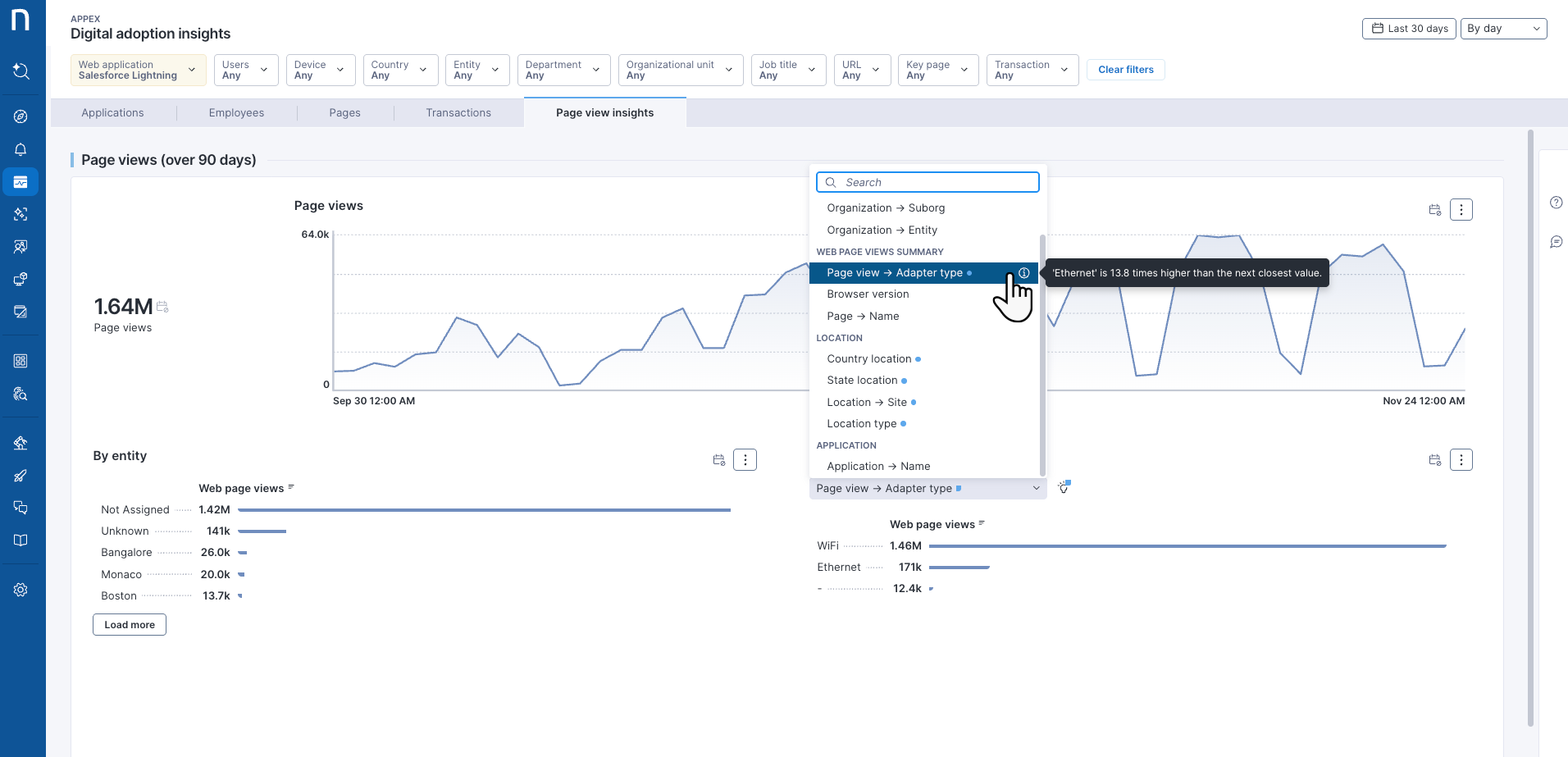Open settings gear icon in sidebar

(21, 590)
